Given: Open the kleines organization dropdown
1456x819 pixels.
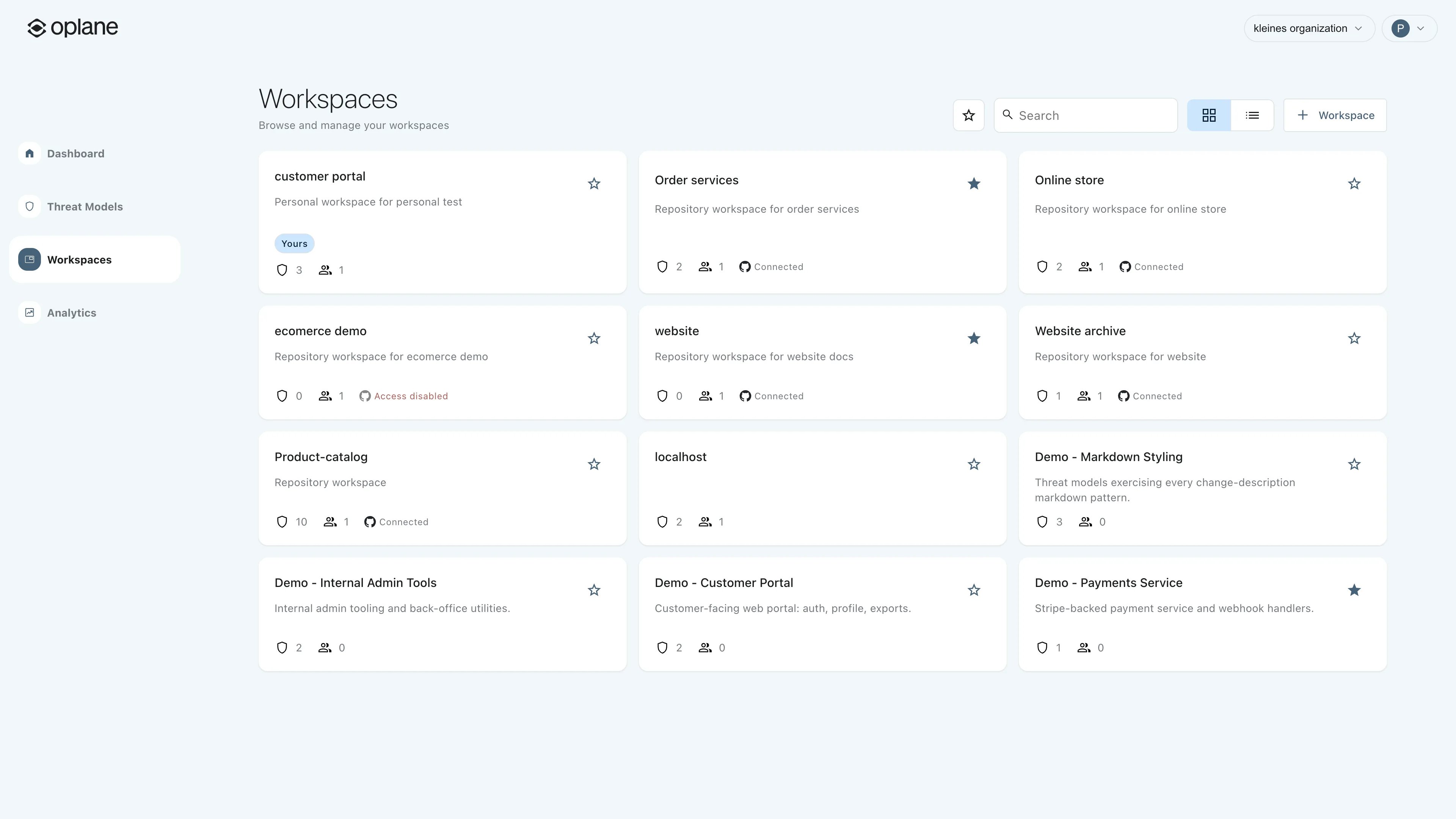Looking at the screenshot, I should (x=1309, y=28).
